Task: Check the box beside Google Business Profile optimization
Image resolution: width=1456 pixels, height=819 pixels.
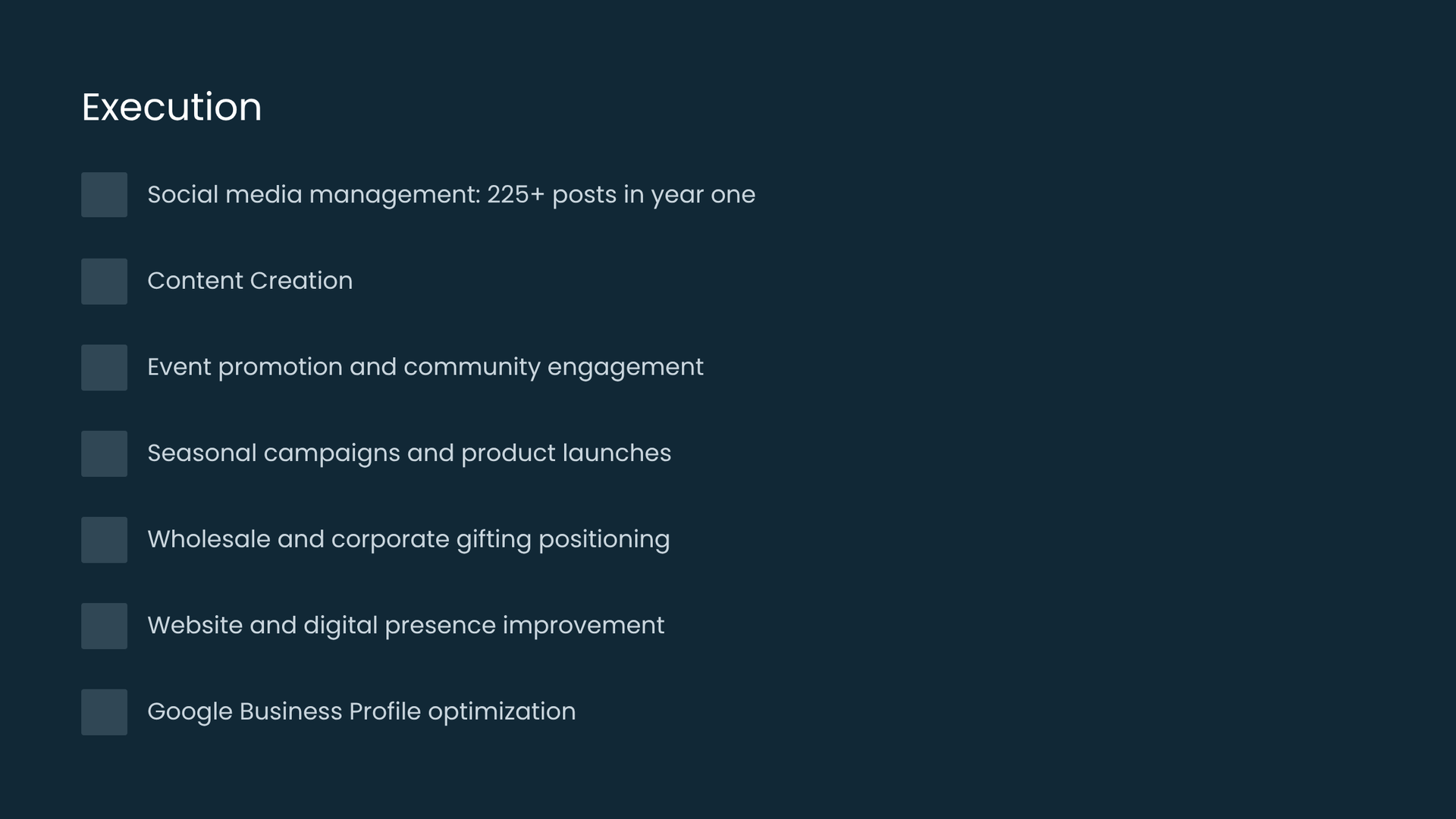Action: pos(104,712)
